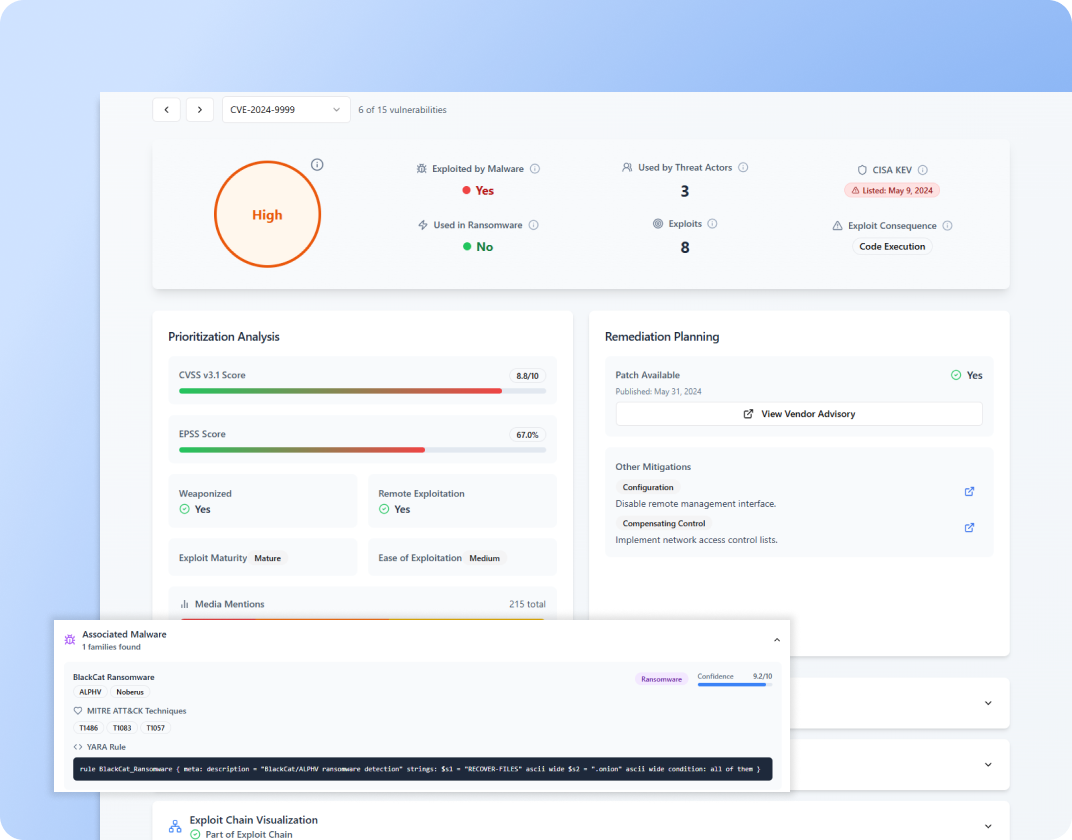Image resolution: width=1072 pixels, height=840 pixels.
Task: Click the Compensating Control mitigation tag
Action: tap(664, 524)
